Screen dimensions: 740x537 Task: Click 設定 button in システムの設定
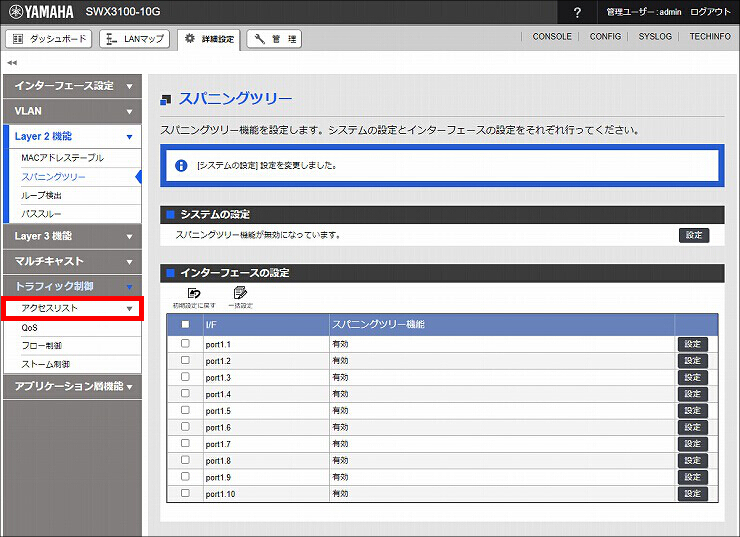tap(694, 235)
